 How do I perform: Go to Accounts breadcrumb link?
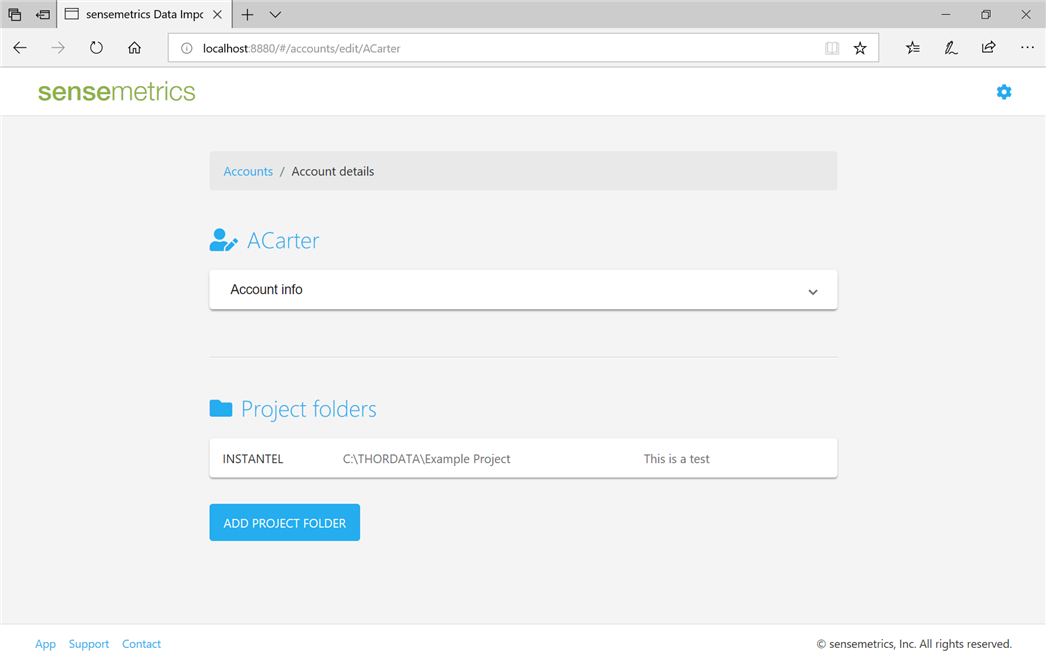click(248, 171)
